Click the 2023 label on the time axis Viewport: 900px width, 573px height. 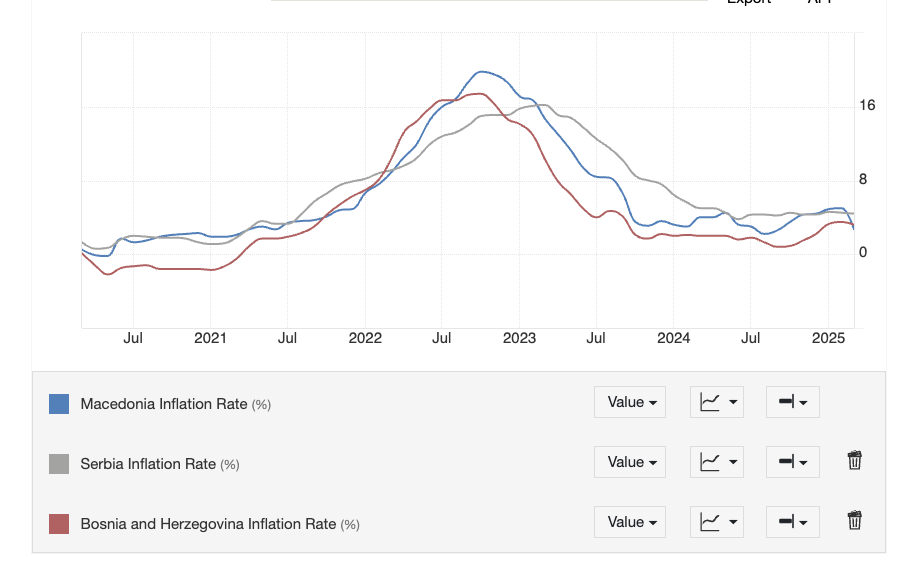coord(519,338)
